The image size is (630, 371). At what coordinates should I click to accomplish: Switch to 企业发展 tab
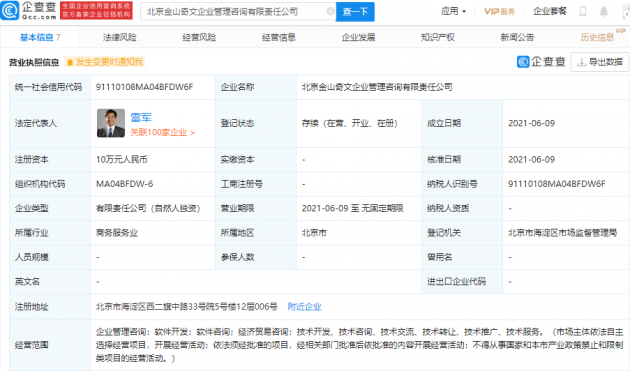[358, 37]
